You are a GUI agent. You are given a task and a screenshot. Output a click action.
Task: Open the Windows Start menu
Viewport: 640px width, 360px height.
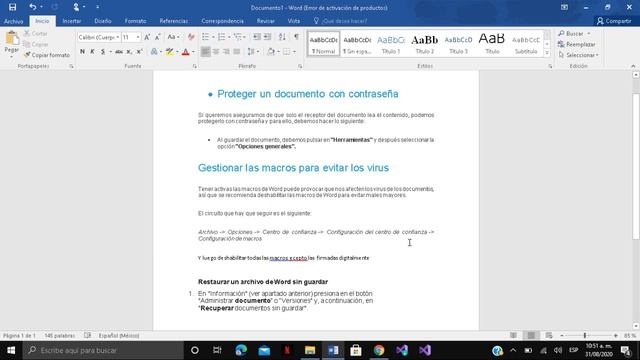pos(11,350)
